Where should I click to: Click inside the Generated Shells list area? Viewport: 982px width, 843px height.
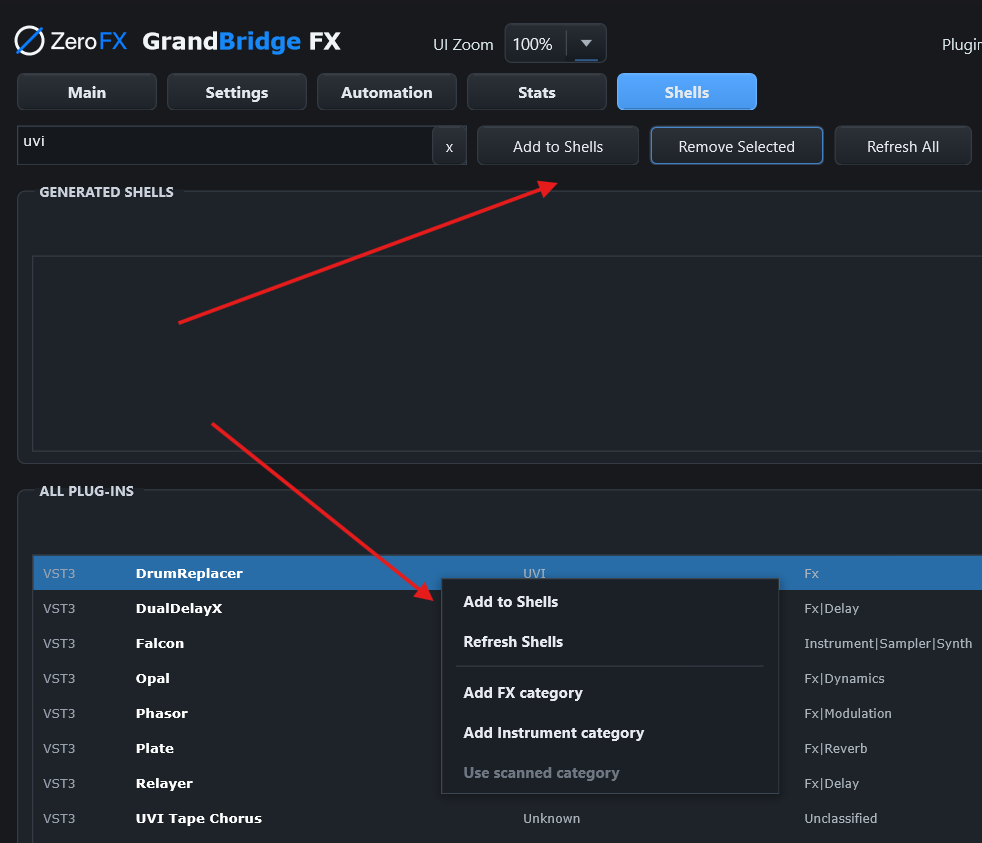(507, 353)
